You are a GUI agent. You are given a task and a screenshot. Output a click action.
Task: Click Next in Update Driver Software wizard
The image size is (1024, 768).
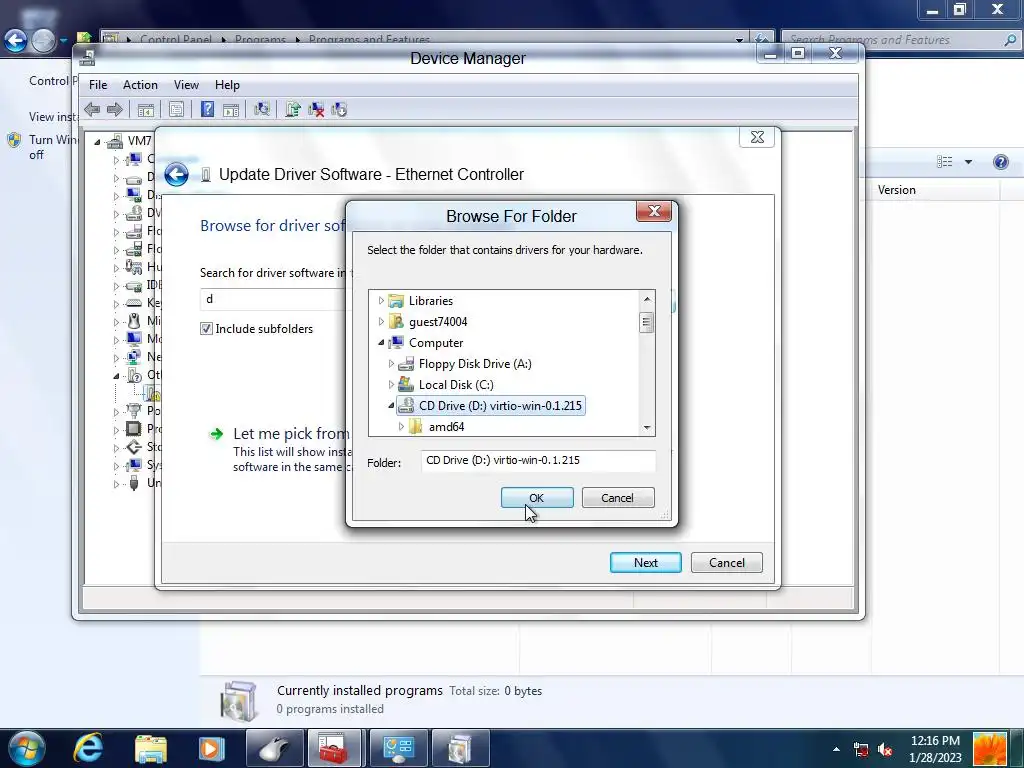click(x=646, y=563)
